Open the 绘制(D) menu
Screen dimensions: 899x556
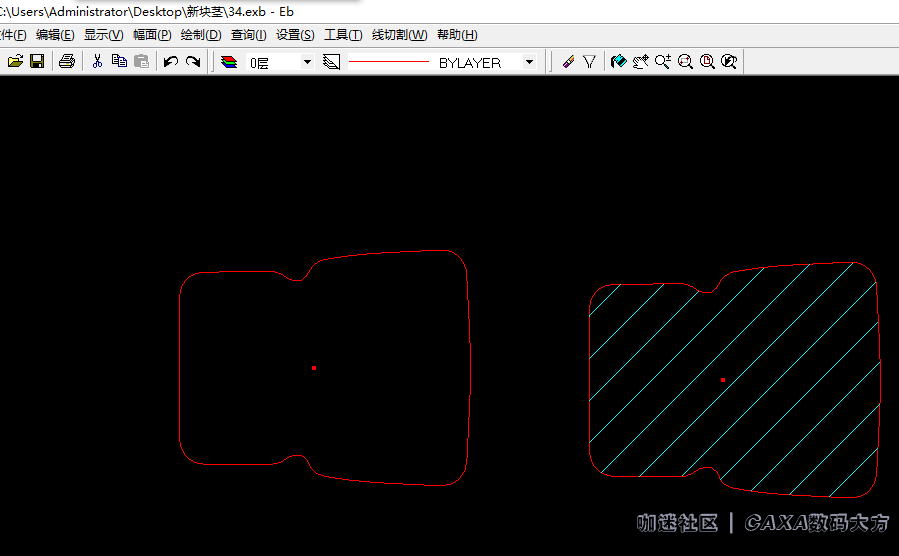200,35
